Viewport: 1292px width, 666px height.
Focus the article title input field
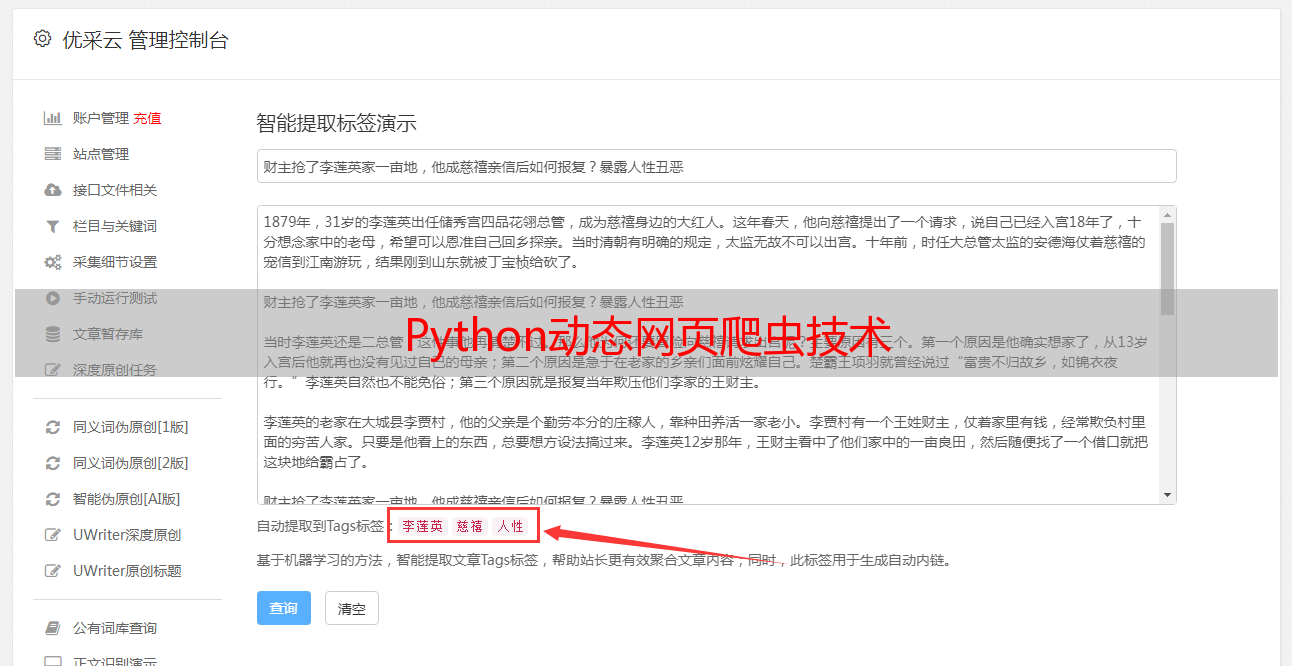pyautogui.click(x=716, y=166)
